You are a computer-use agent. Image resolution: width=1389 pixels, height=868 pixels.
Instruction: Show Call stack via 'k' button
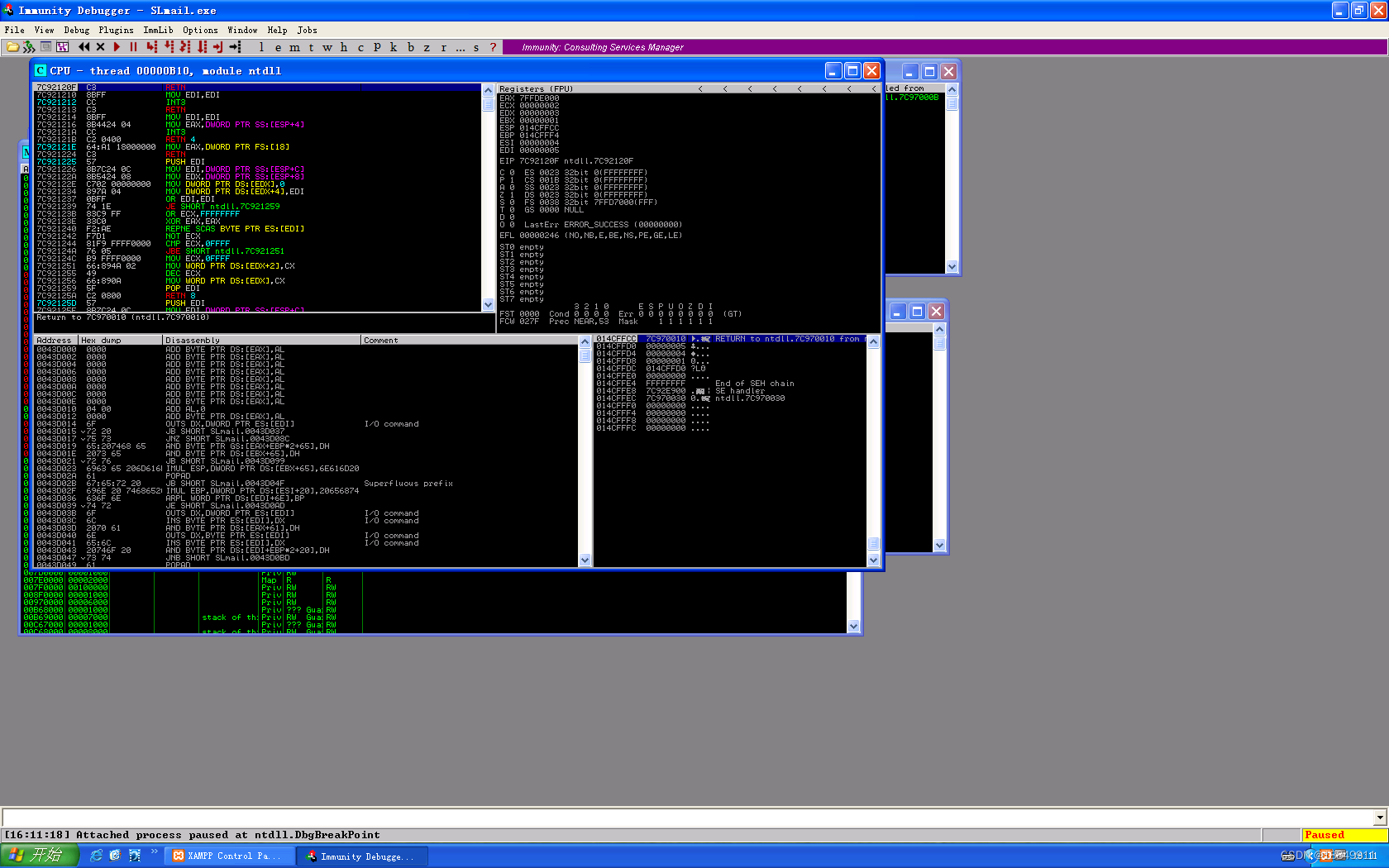tap(394, 47)
